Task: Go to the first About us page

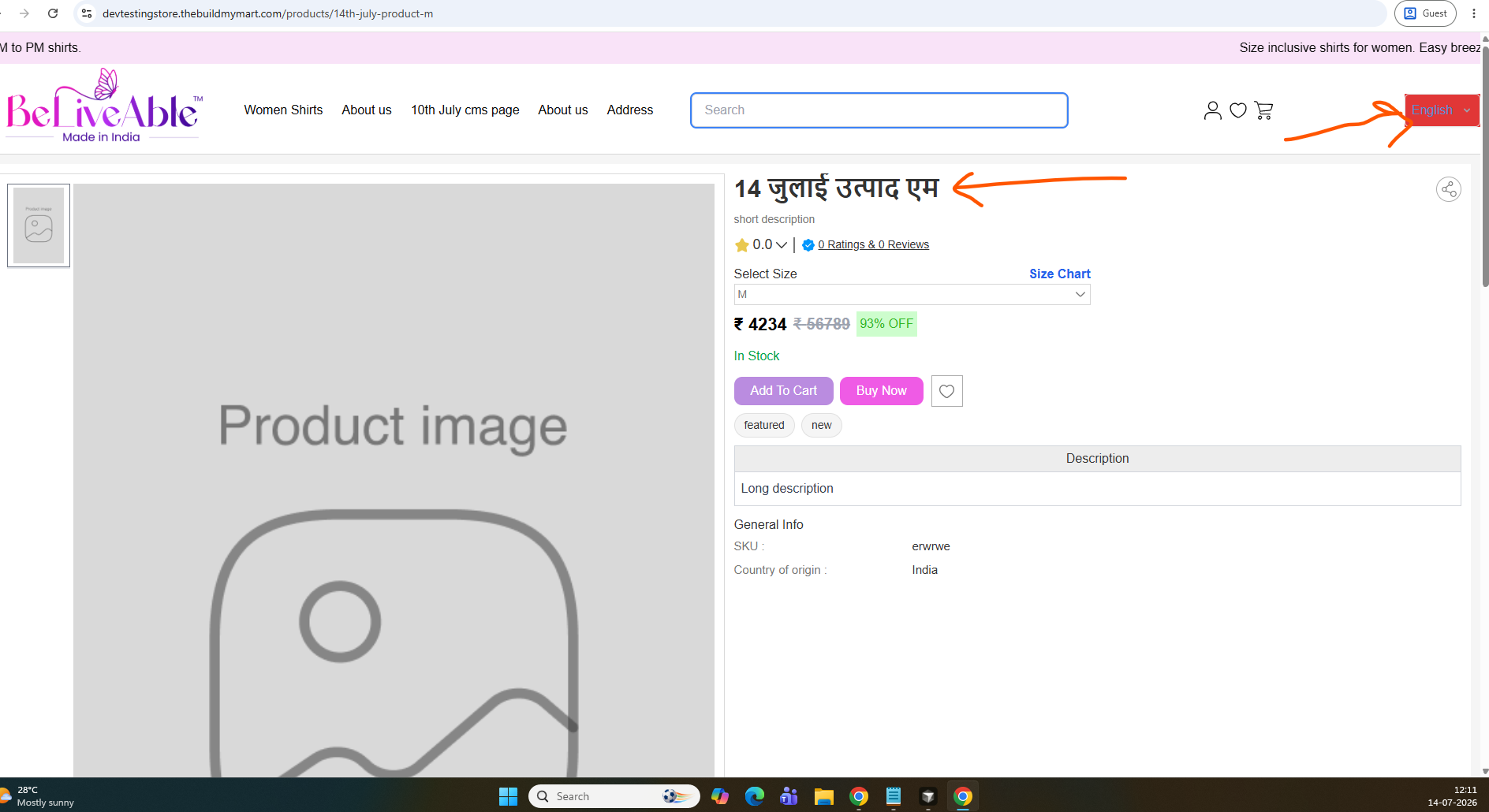Action: 367,110
